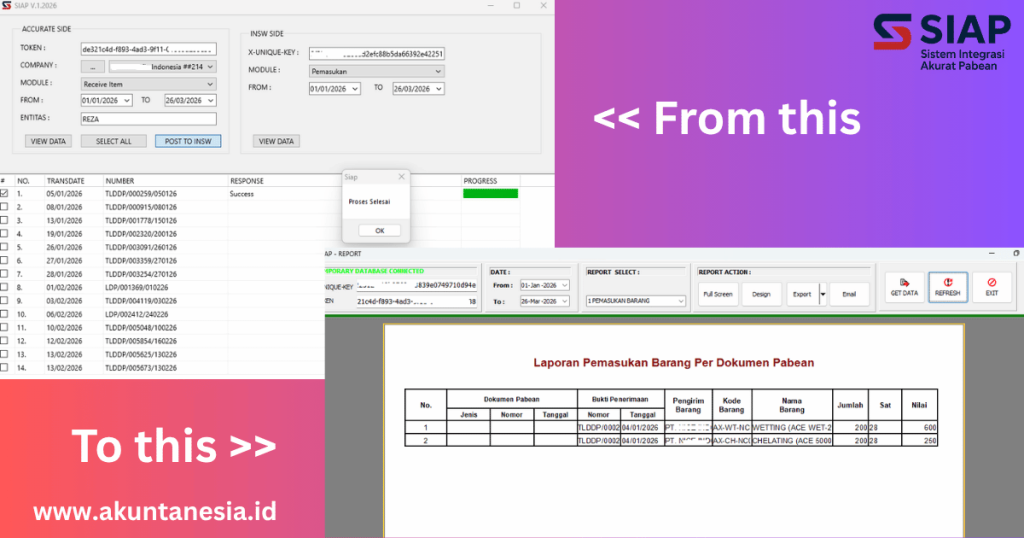Uncheck the checkbox for row 1
Image resolution: width=1024 pixels, height=538 pixels.
point(5,193)
